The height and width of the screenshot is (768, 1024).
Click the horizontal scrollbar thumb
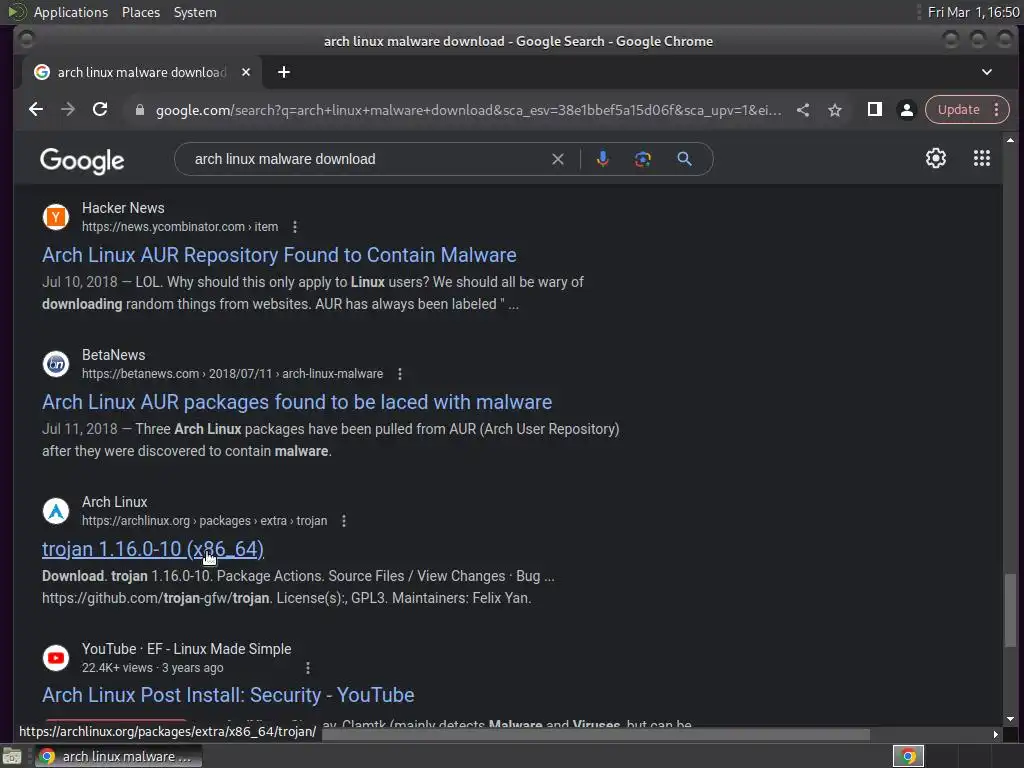[x=596, y=734]
